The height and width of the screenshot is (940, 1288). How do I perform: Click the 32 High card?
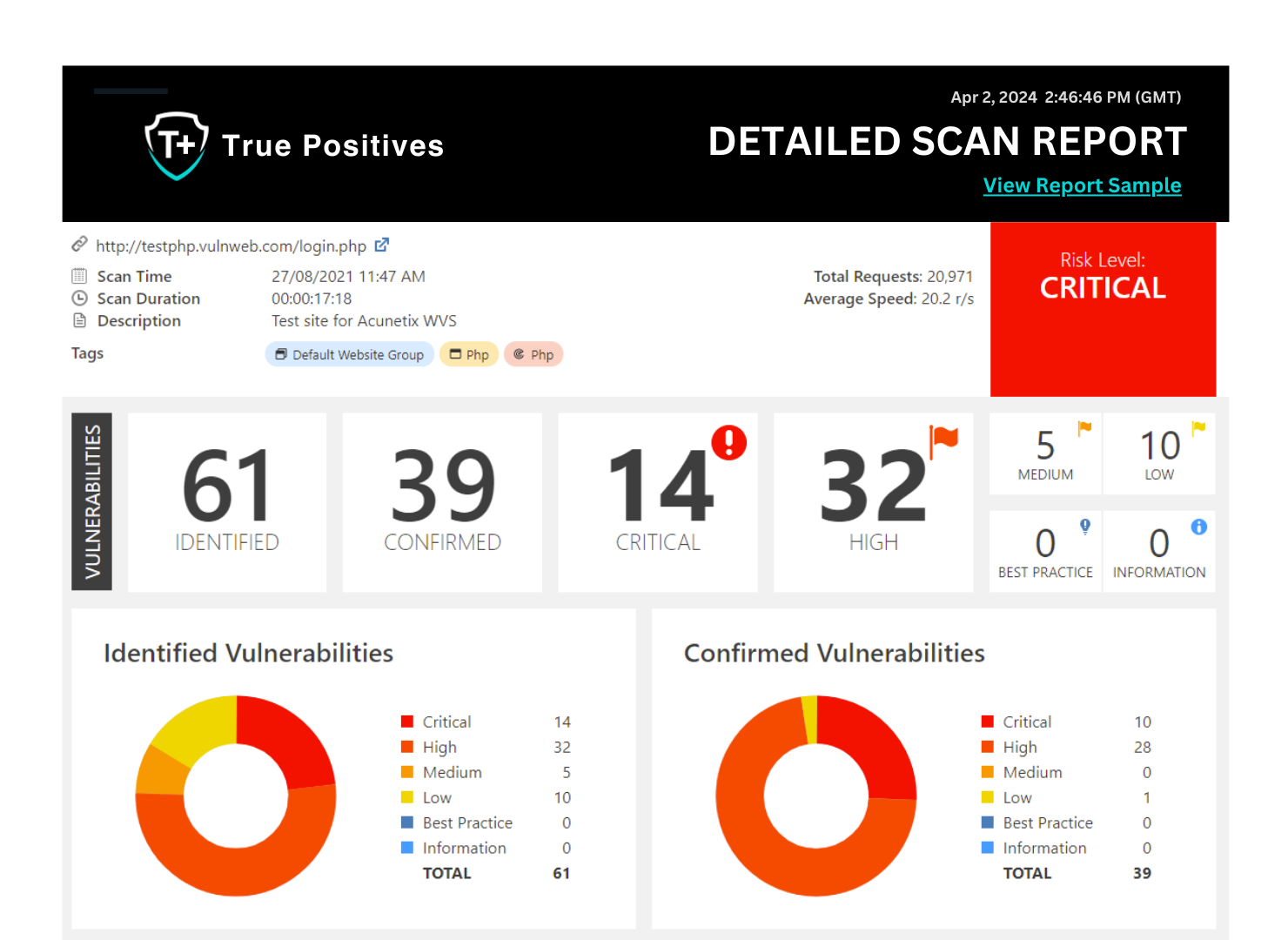tap(873, 502)
